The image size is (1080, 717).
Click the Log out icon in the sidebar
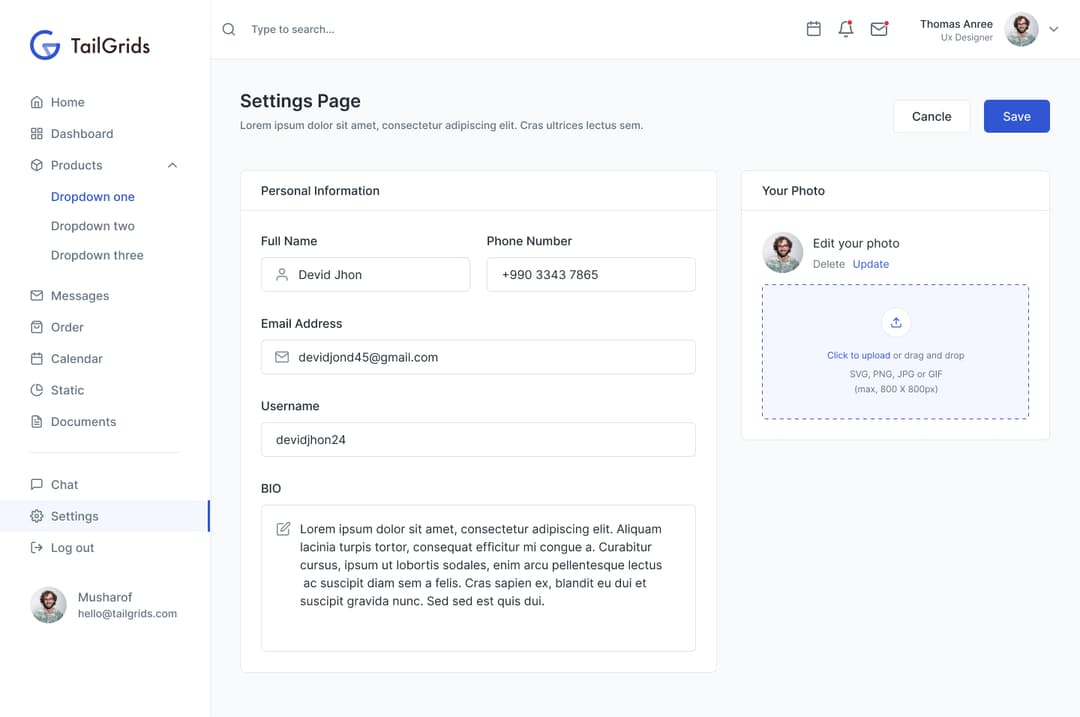[x=35, y=547]
